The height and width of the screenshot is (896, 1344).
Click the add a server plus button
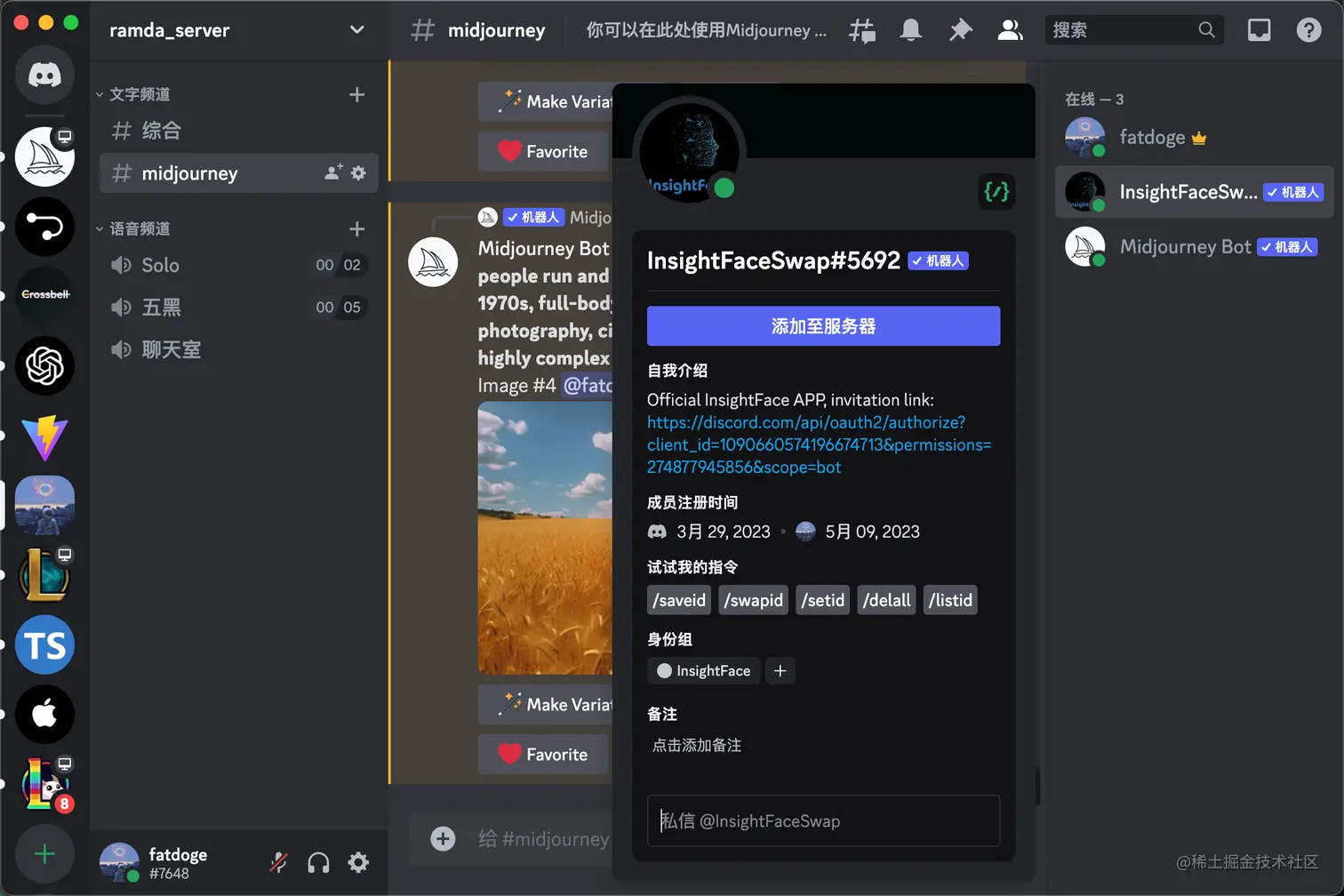click(x=44, y=854)
